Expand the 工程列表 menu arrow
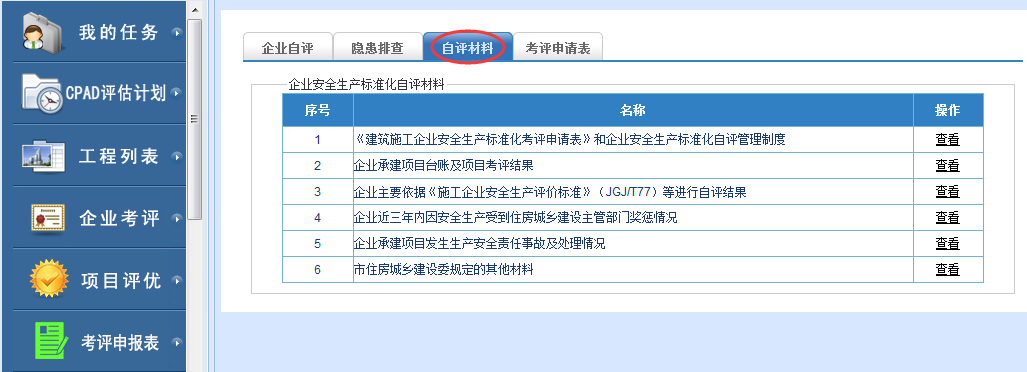This screenshot has width=1027, height=372. click(x=176, y=157)
